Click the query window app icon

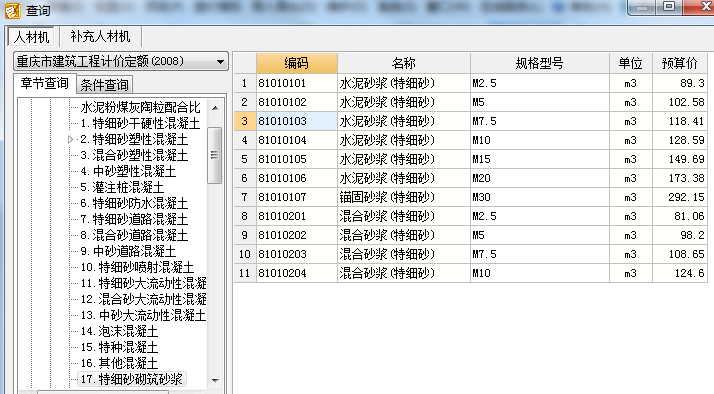(12, 10)
